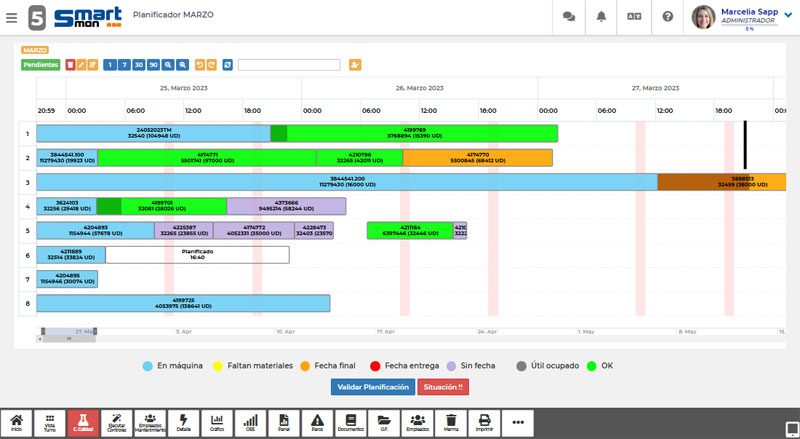The height and width of the screenshot is (439, 800).
Task: Open the Paros warning tab
Action: [317, 422]
